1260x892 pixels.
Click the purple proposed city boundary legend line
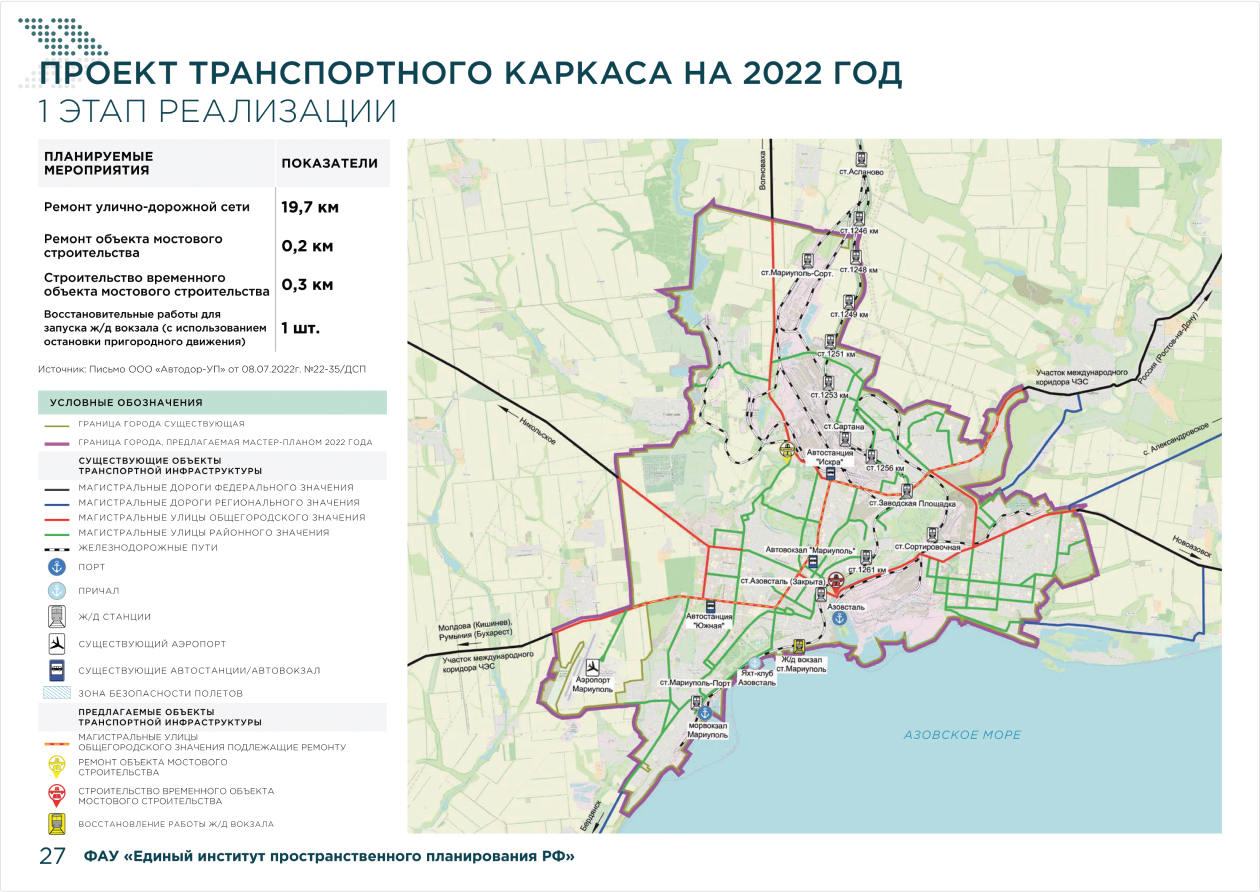click(57, 441)
